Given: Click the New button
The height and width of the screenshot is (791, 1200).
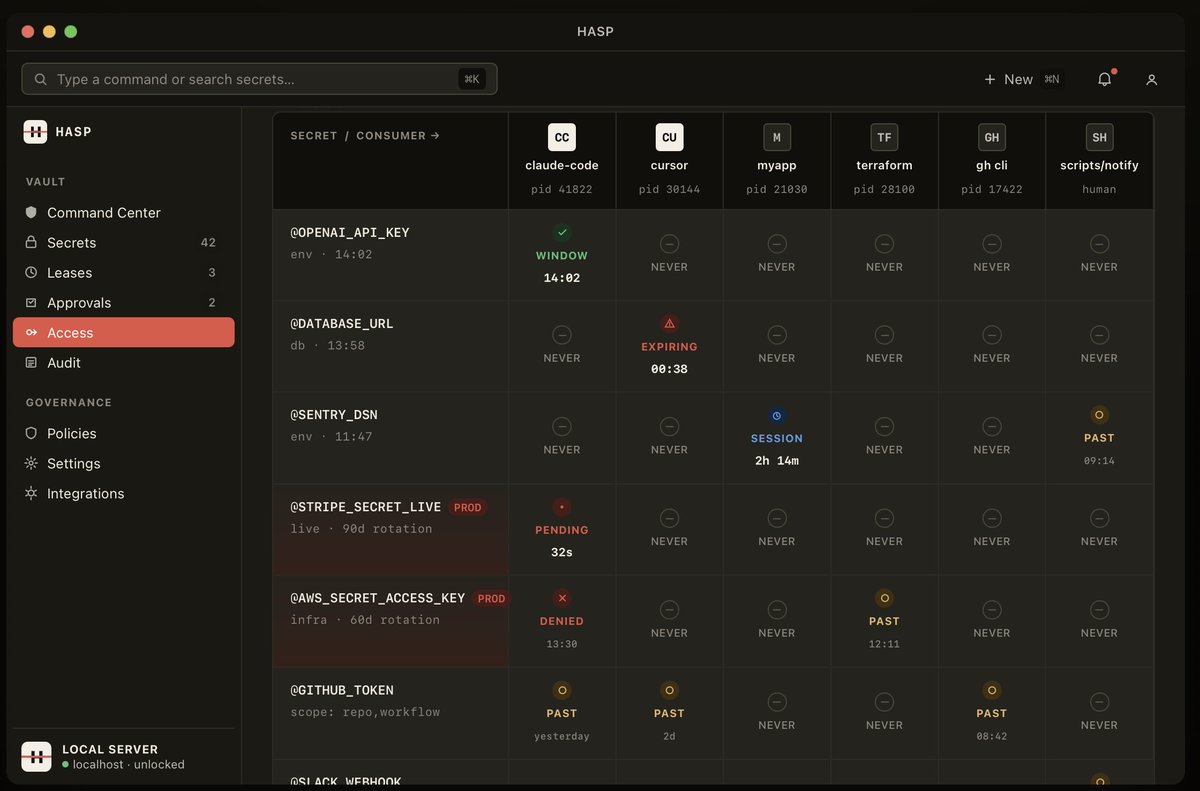Looking at the screenshot, I should (x=1022, y=79).
